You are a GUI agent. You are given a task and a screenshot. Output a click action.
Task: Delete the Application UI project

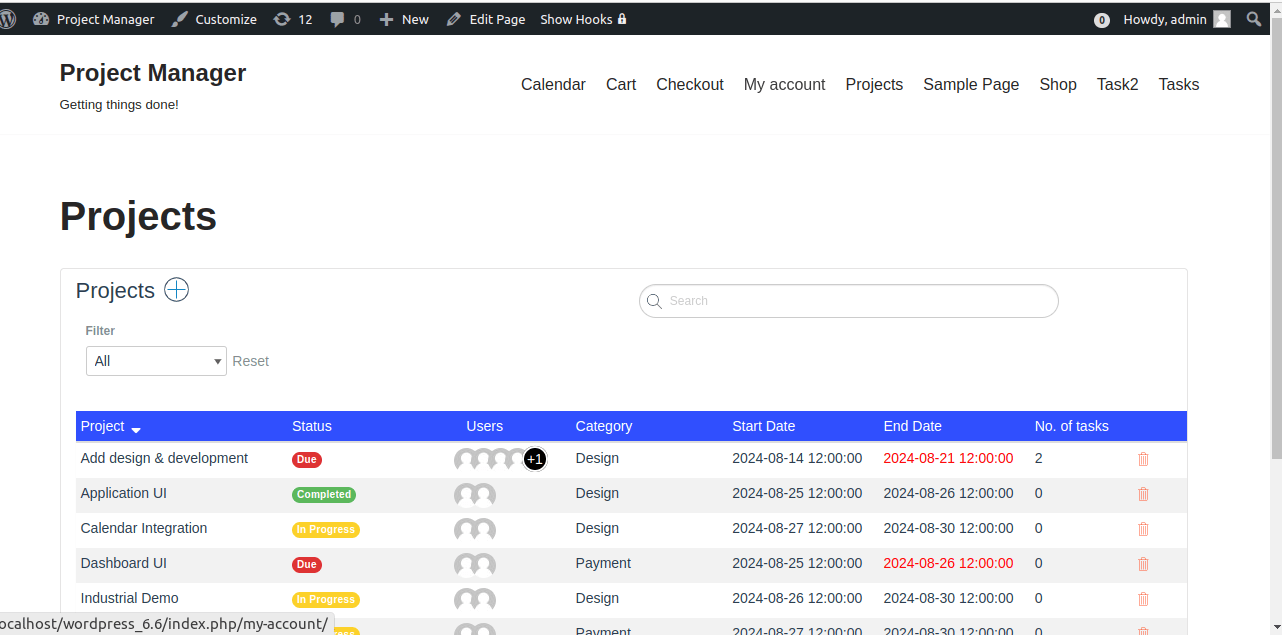(x=1143, y=494)
